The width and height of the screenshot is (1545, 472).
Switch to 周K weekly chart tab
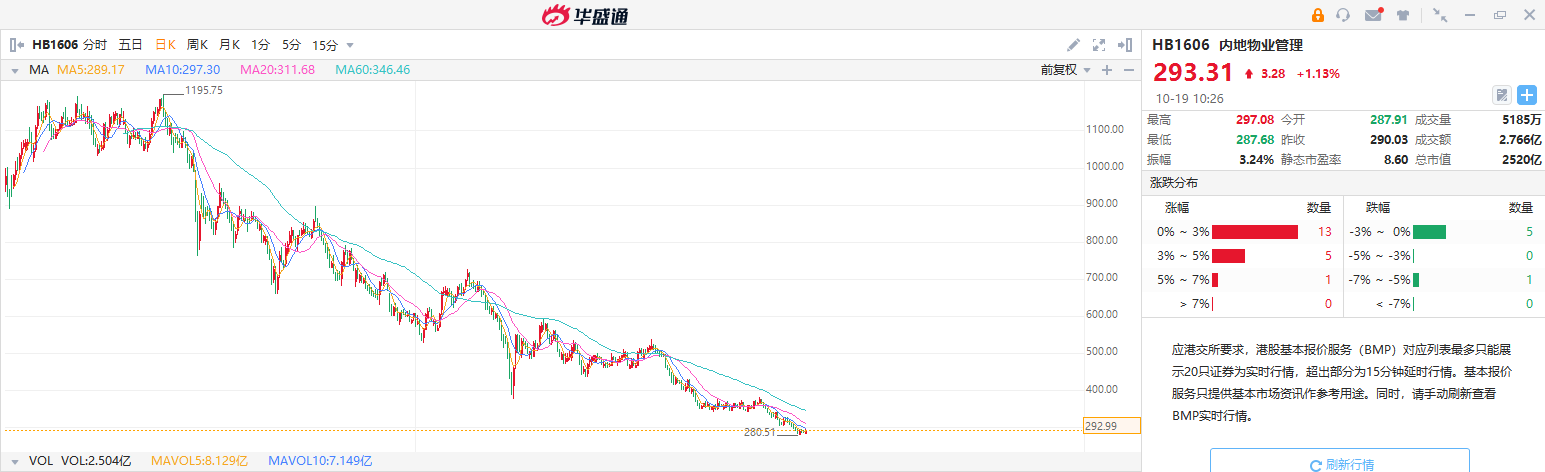tap(197, 45)
